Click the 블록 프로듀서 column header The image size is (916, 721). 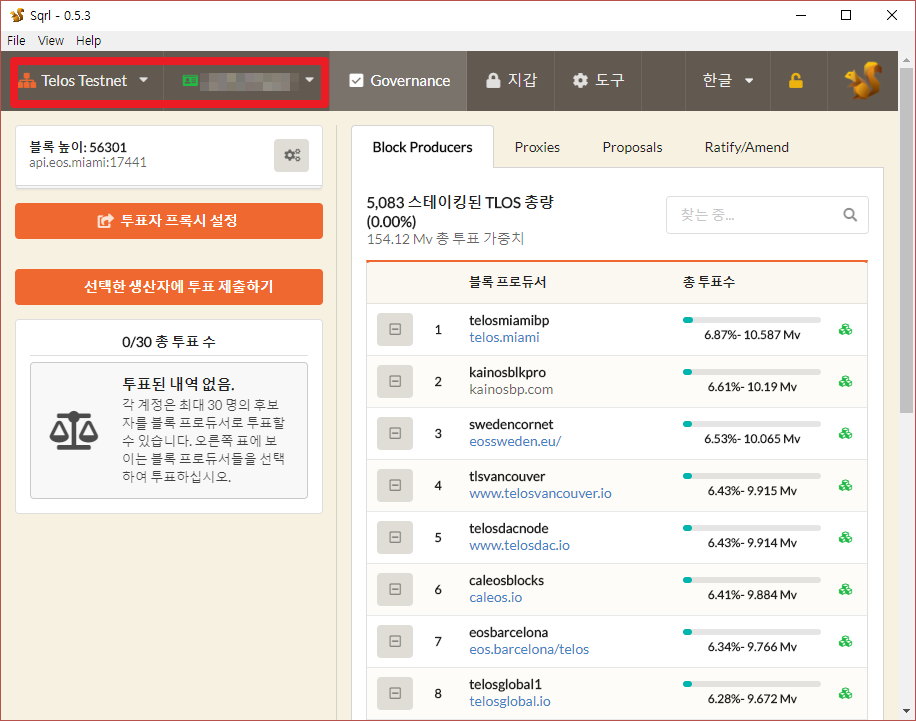coord(507,282)
